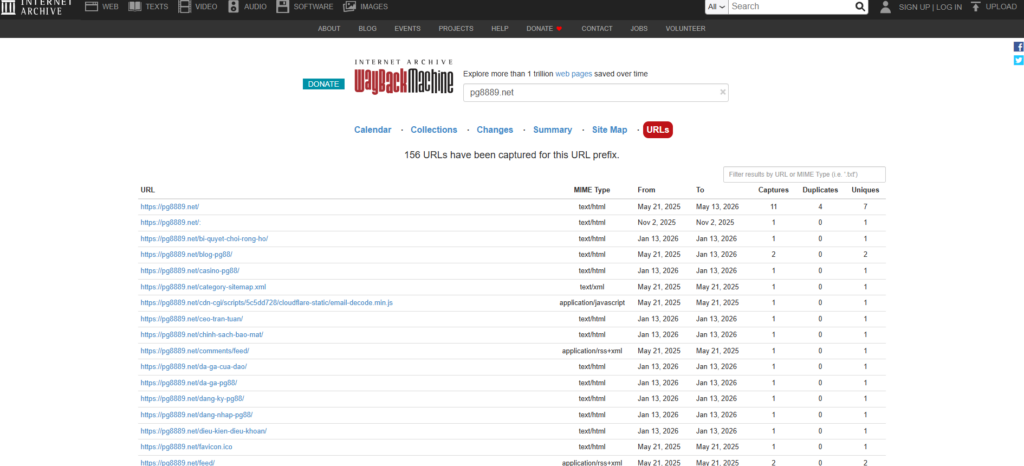The width and height of the screenshot is (1024, 466).
Task: Open the category-sitemap.xml URL link
Action: (203, 287)
